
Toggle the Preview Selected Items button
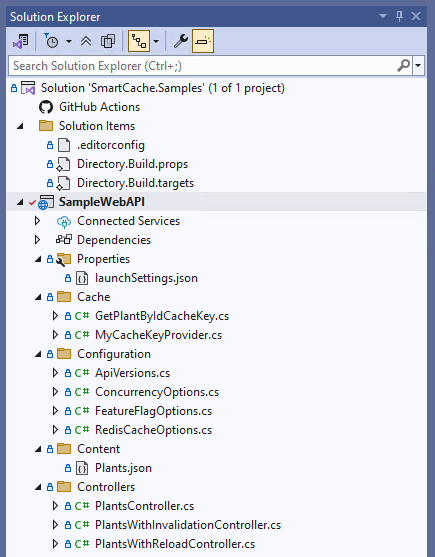click(x=203, y=41)
